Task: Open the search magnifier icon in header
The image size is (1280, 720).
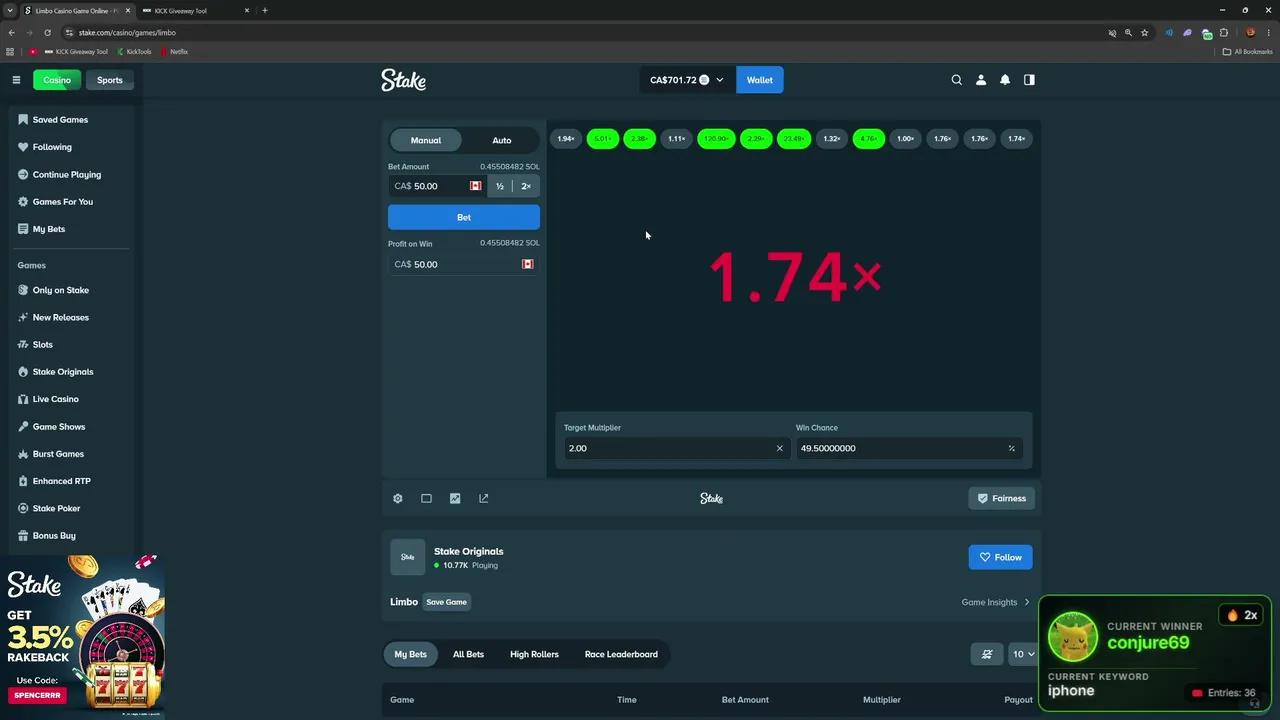Action: coord(956,80)
